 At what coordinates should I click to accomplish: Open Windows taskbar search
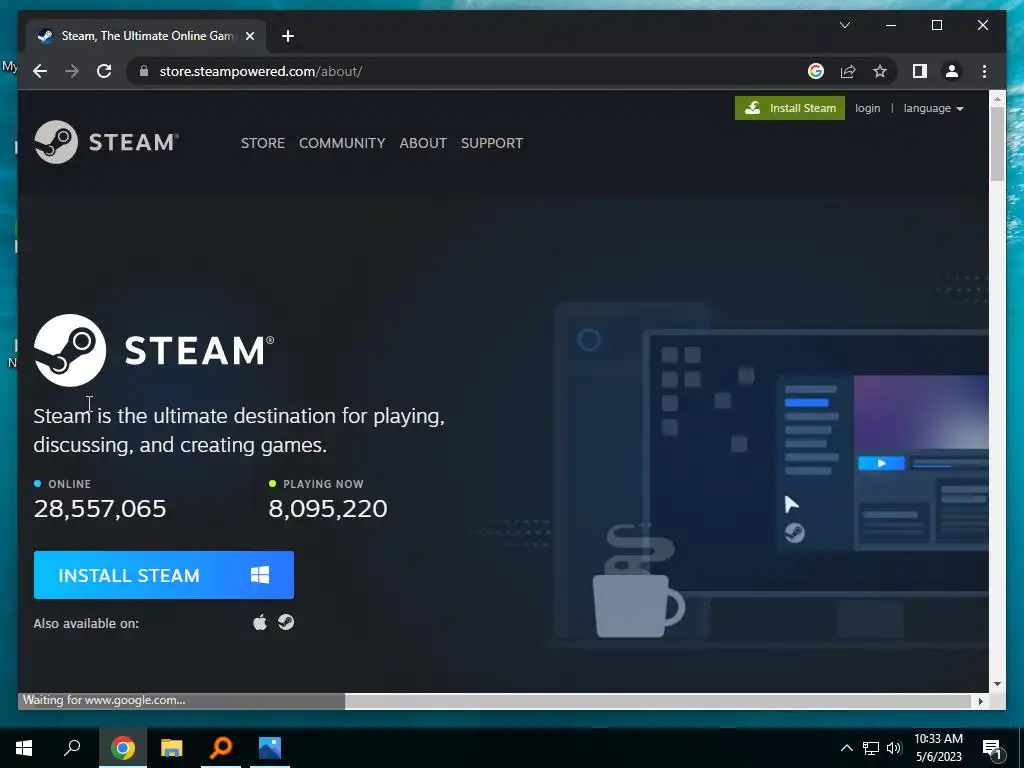click(x=72, y=748)
